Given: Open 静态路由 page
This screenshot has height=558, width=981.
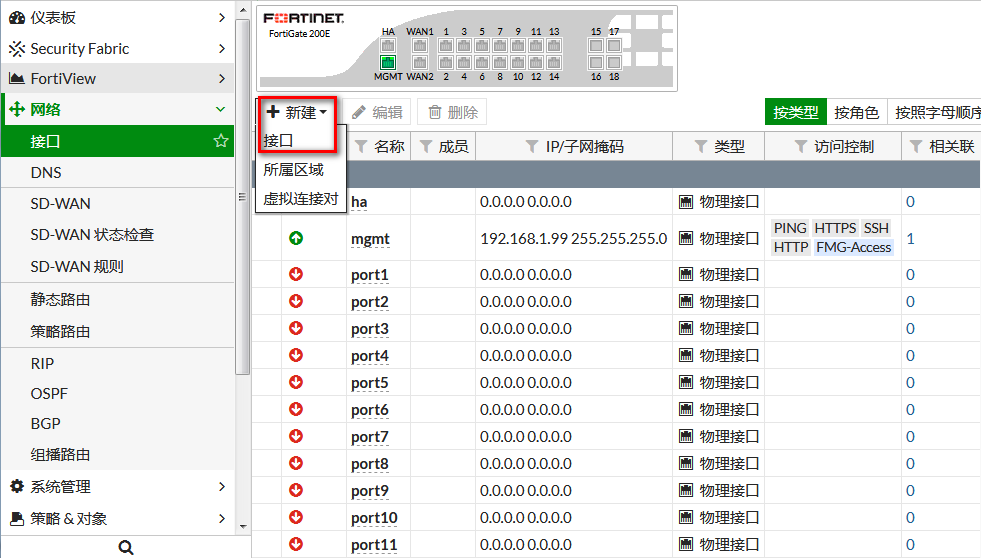Looking at the screenshot, I should 60,300.
